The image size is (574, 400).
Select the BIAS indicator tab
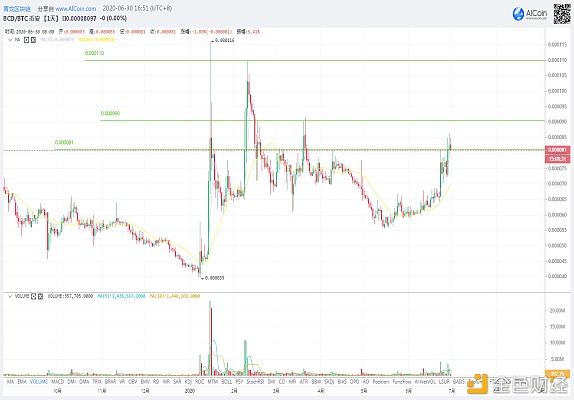coord(342,382)
